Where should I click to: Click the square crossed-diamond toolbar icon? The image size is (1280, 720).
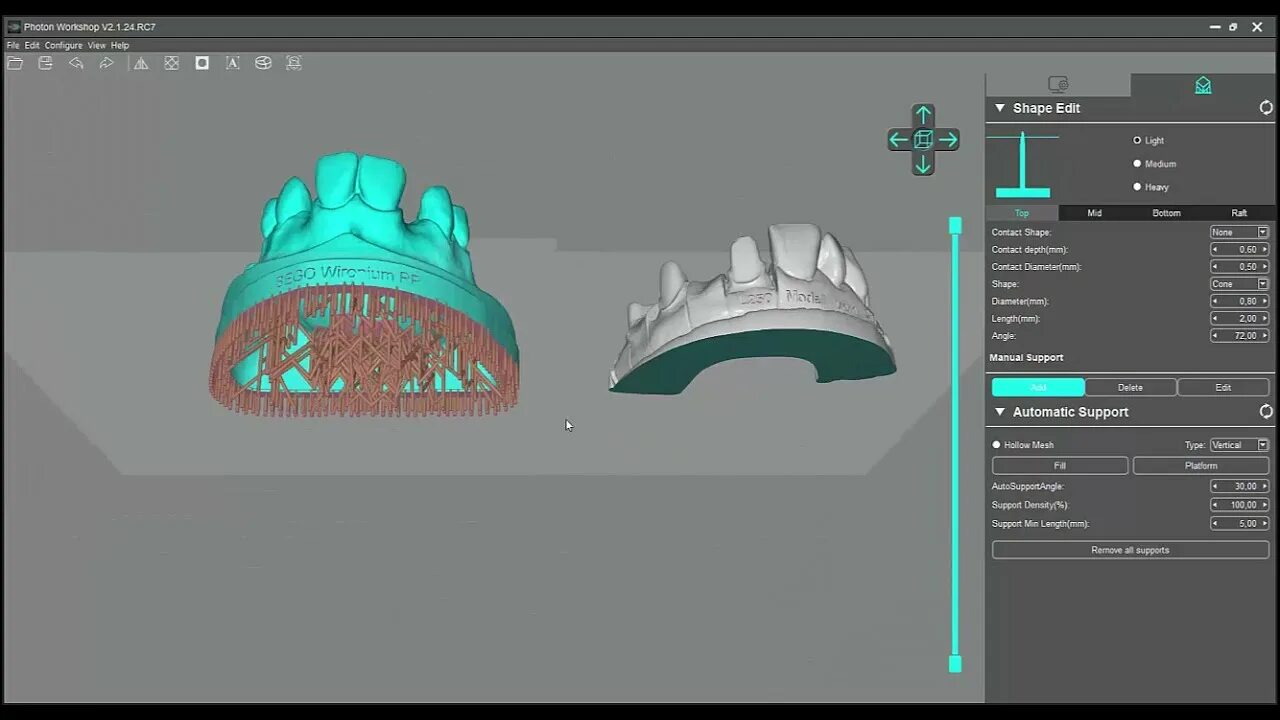pyautogui.click(x=172, y=63)
